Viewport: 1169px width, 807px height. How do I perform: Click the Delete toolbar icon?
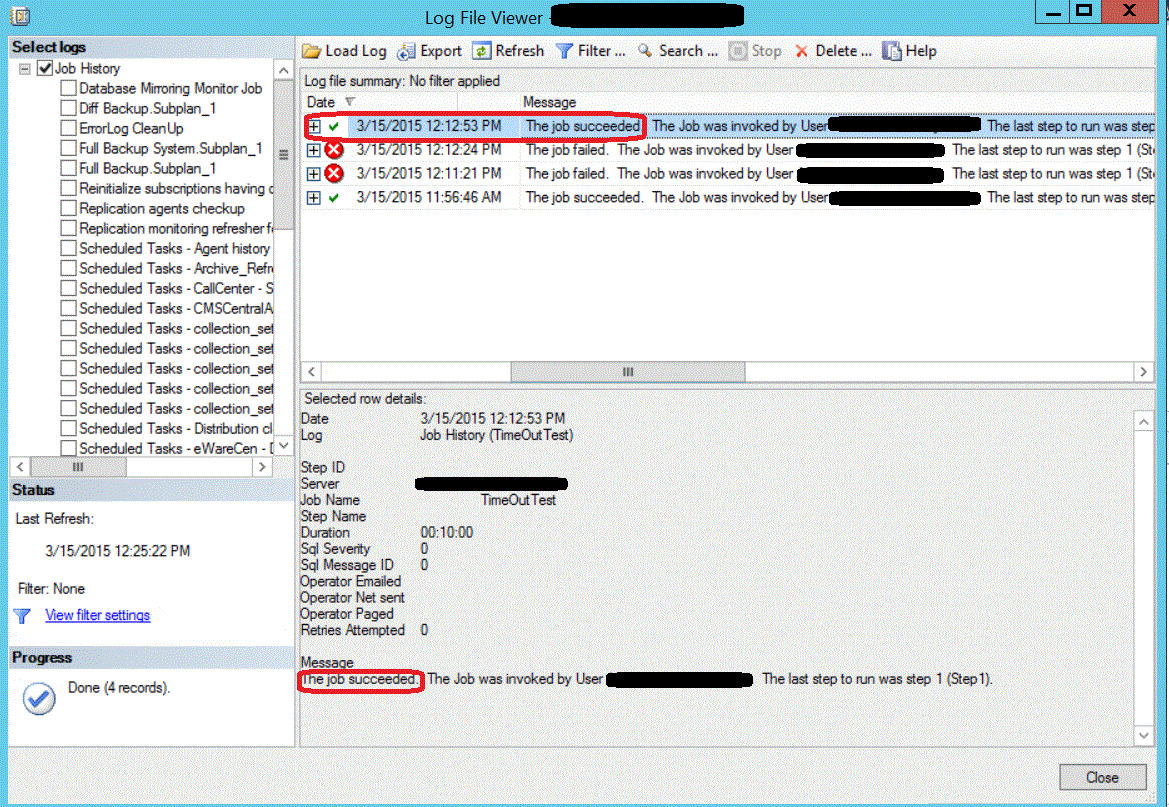coord(802,51)
